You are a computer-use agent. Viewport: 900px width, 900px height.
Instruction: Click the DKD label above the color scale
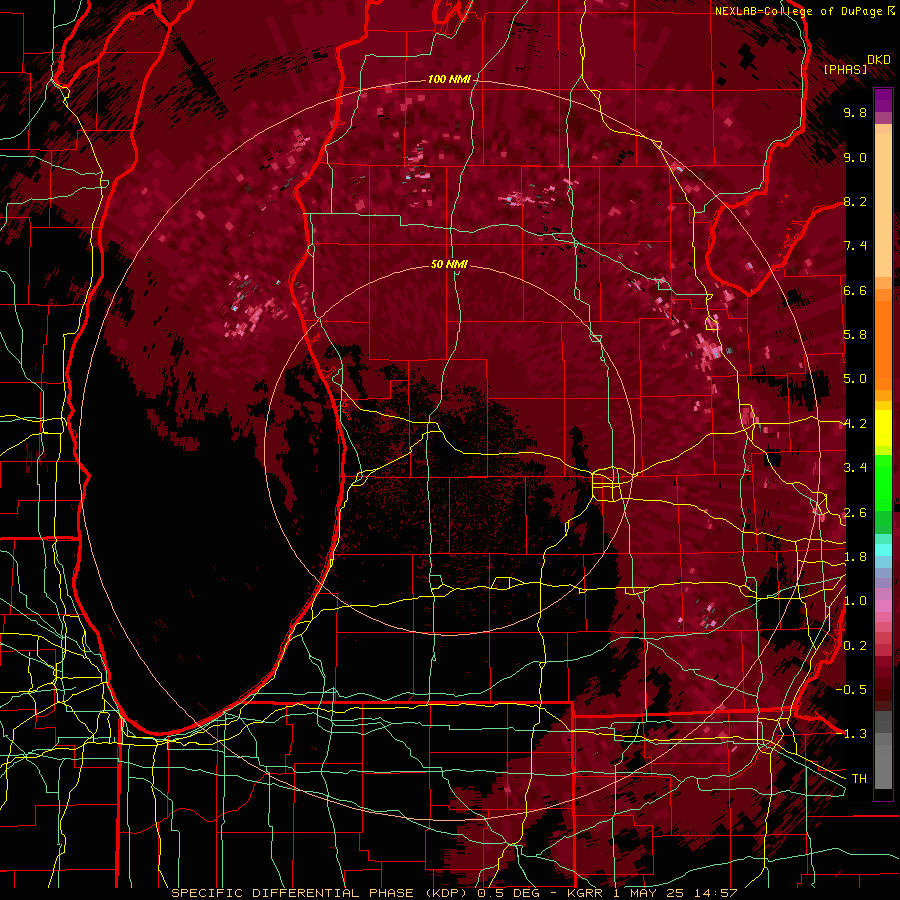click(878, 60)
